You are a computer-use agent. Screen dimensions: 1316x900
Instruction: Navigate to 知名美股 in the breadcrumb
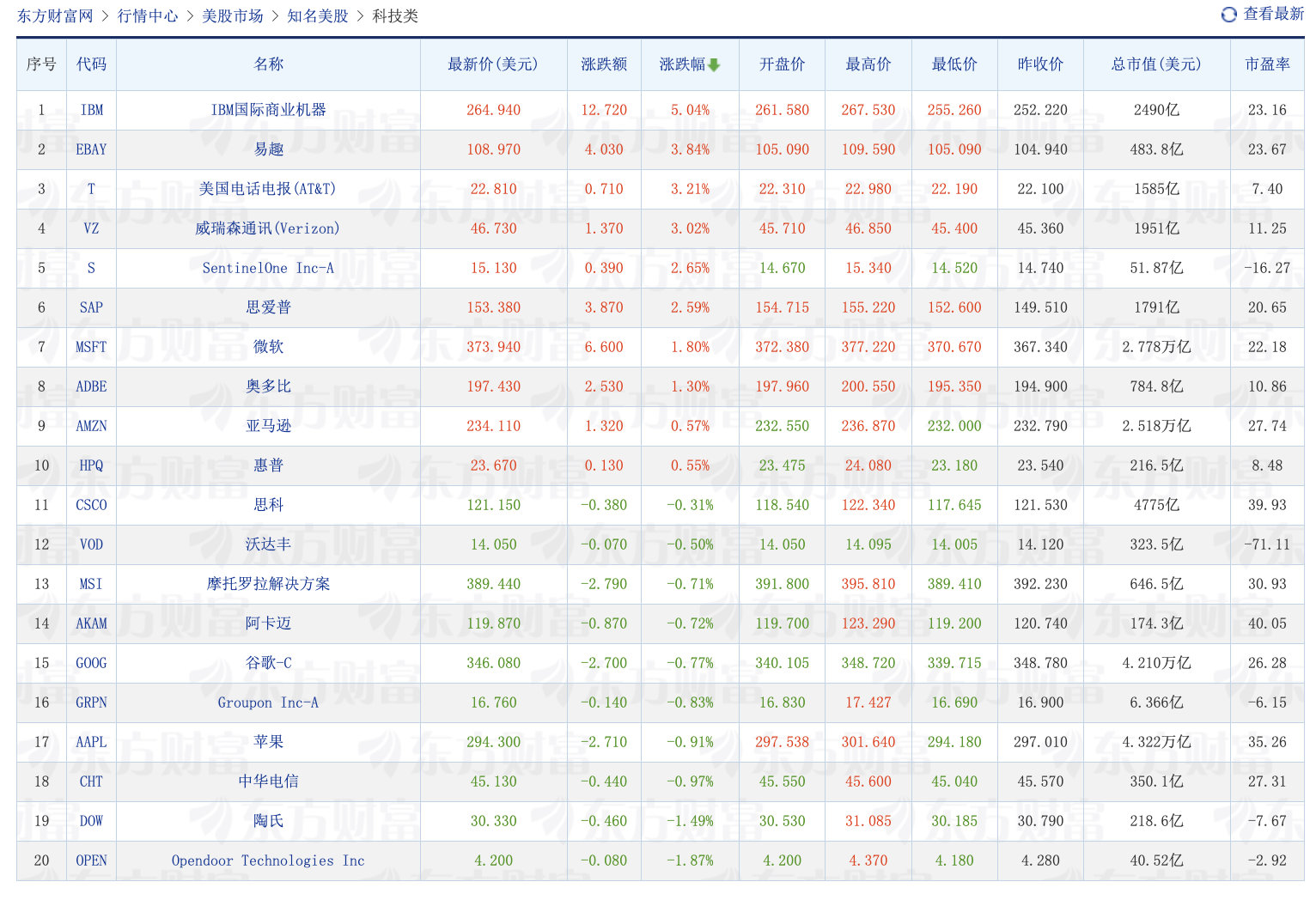pos(318,16)
